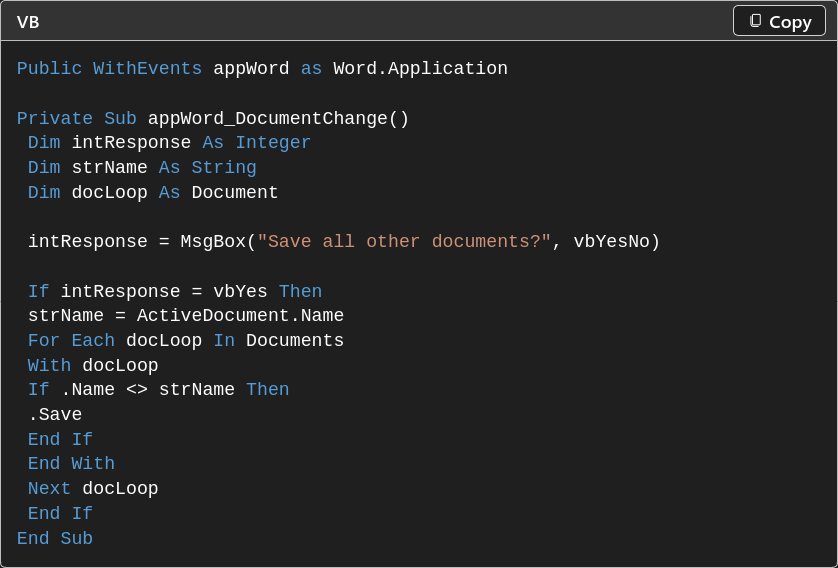Image resolution: width=838 pixels, height=568 pixels.
Task: Click 'Dim strName As String' line
Action: 142,168
